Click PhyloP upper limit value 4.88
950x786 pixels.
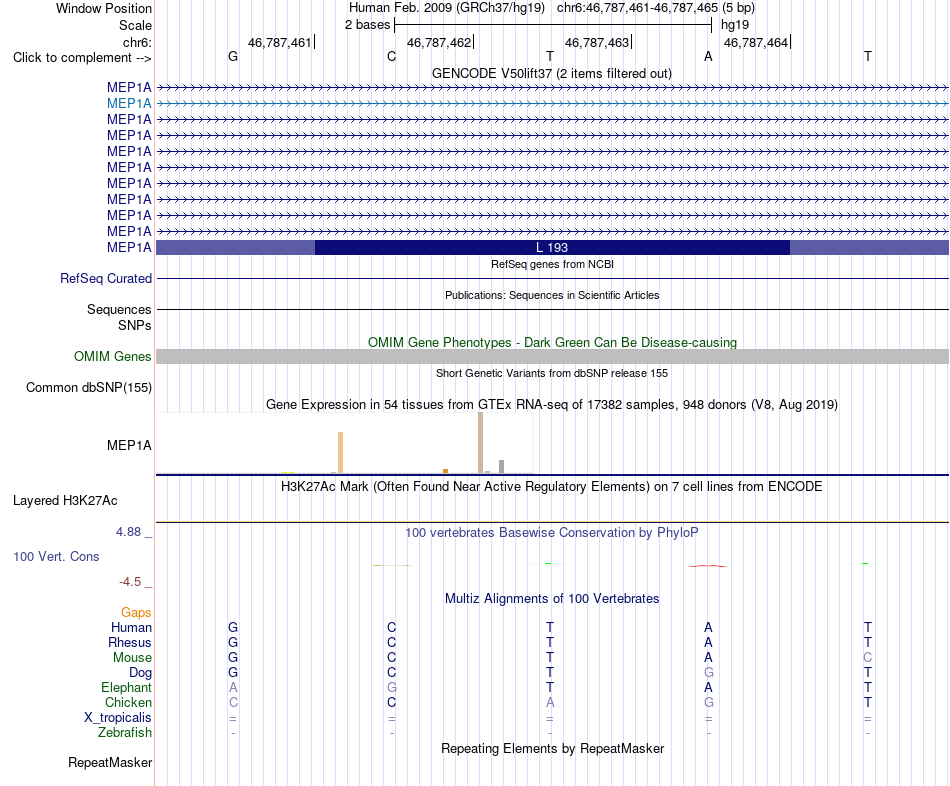tap(128, 531)
